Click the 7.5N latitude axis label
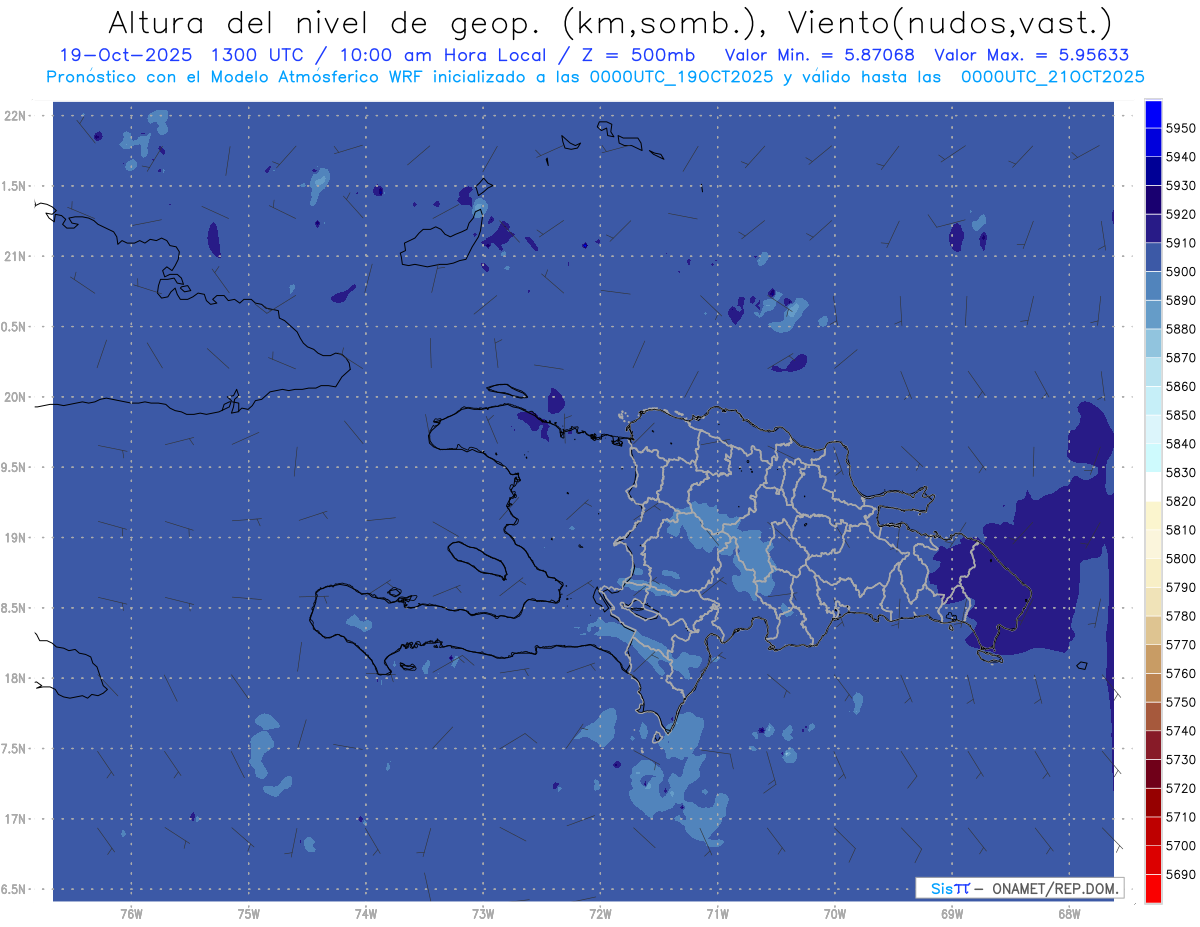The width and height of the screenshot is (1200, 927). pos(15,750)
